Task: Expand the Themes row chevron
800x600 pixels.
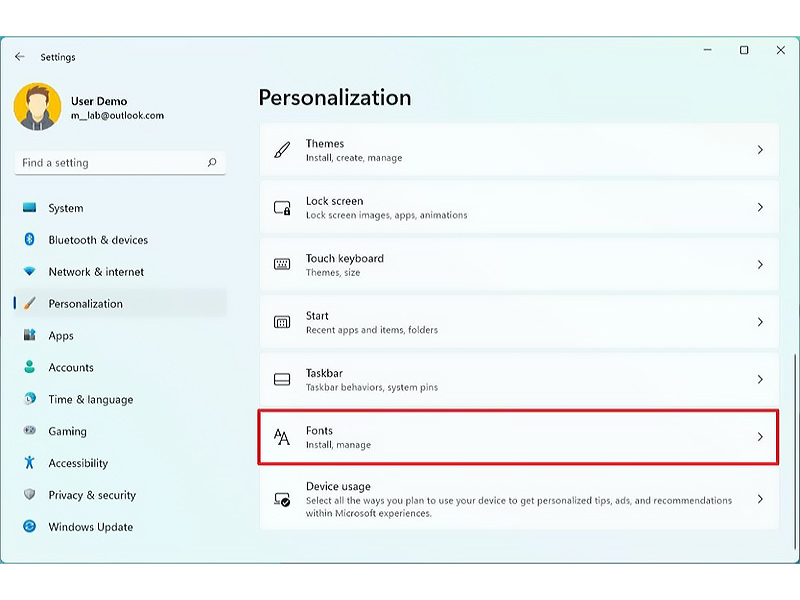Action: tap(760, 150)
